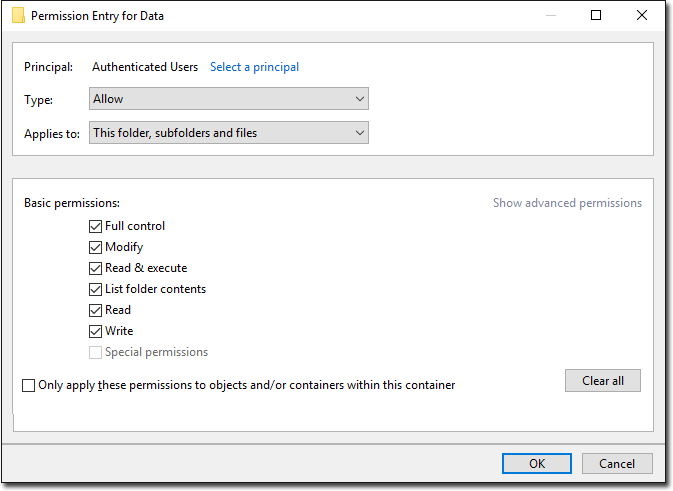This screenshot has width=673, height=491.
Task: Maximize the Permission Entry window
Action: [x=596, y=15]
